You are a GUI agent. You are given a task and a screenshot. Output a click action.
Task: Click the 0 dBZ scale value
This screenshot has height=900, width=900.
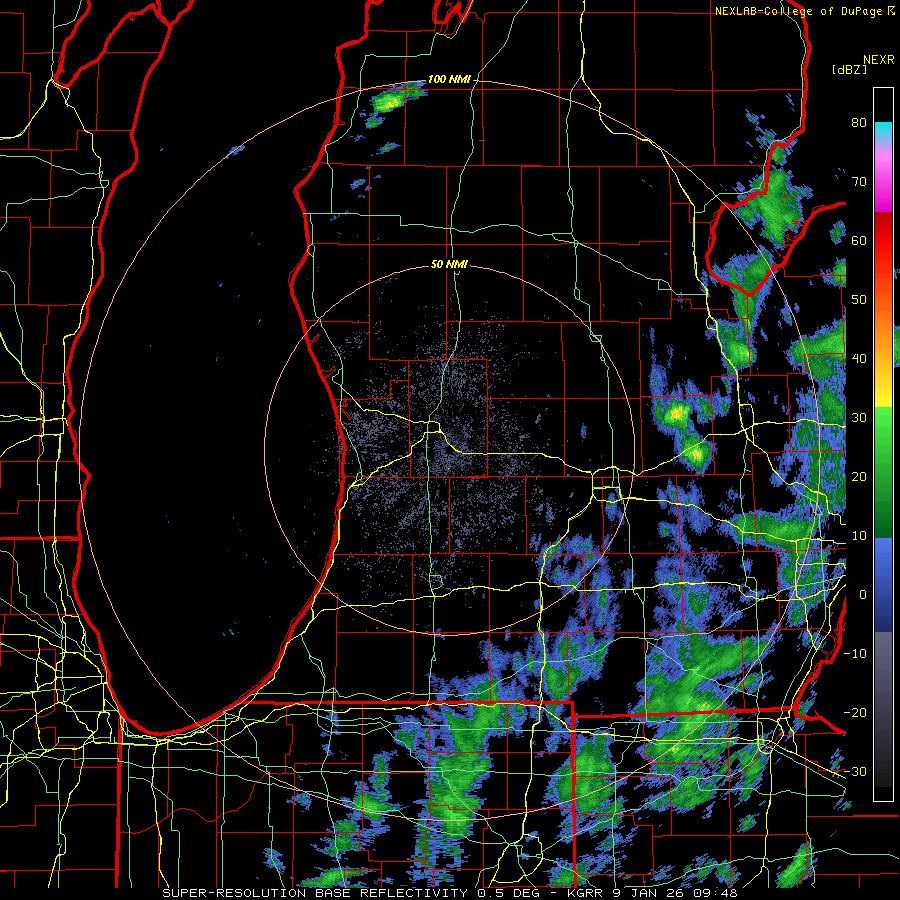pyautogui.click(x=863, y=595)
